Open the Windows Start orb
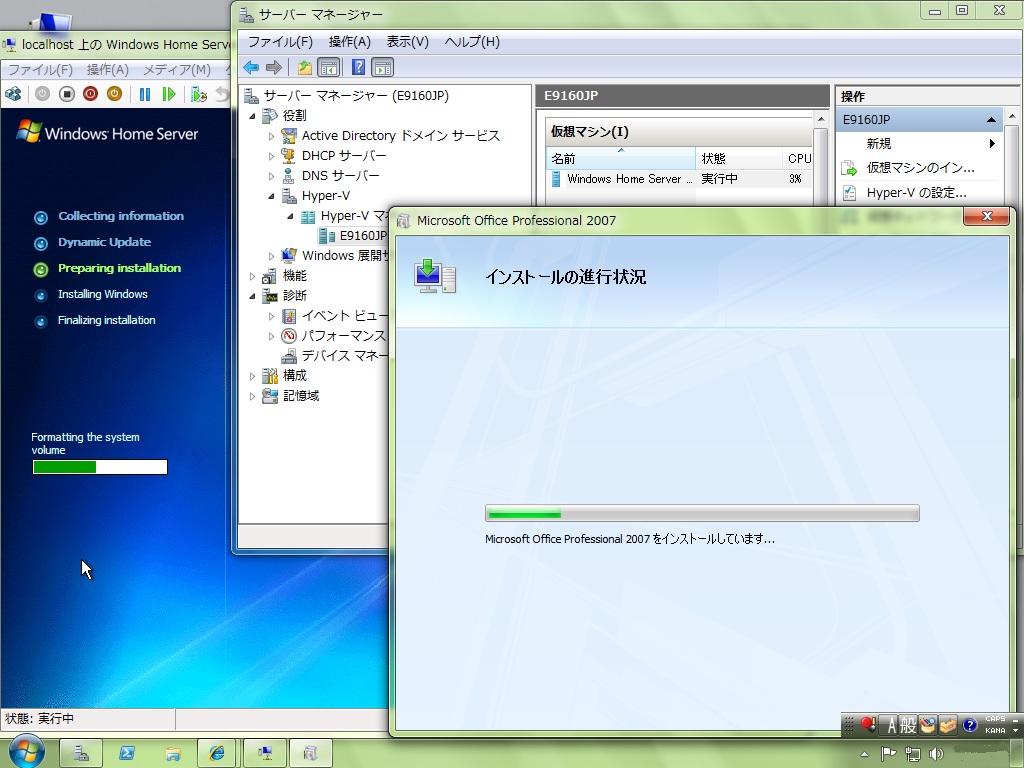 (x=26, y=751)
